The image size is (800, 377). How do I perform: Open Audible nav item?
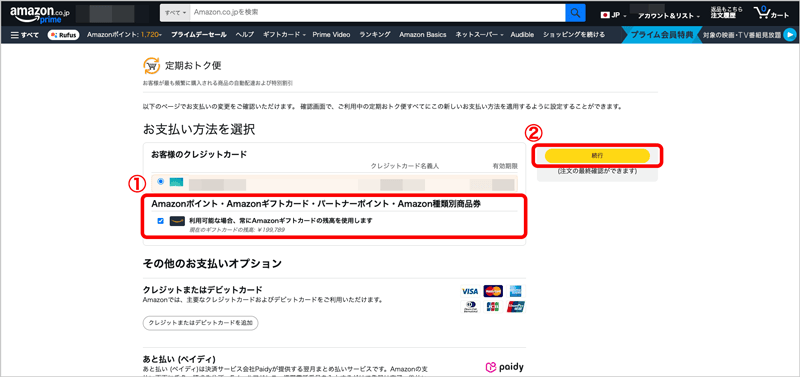coord(522,35)
